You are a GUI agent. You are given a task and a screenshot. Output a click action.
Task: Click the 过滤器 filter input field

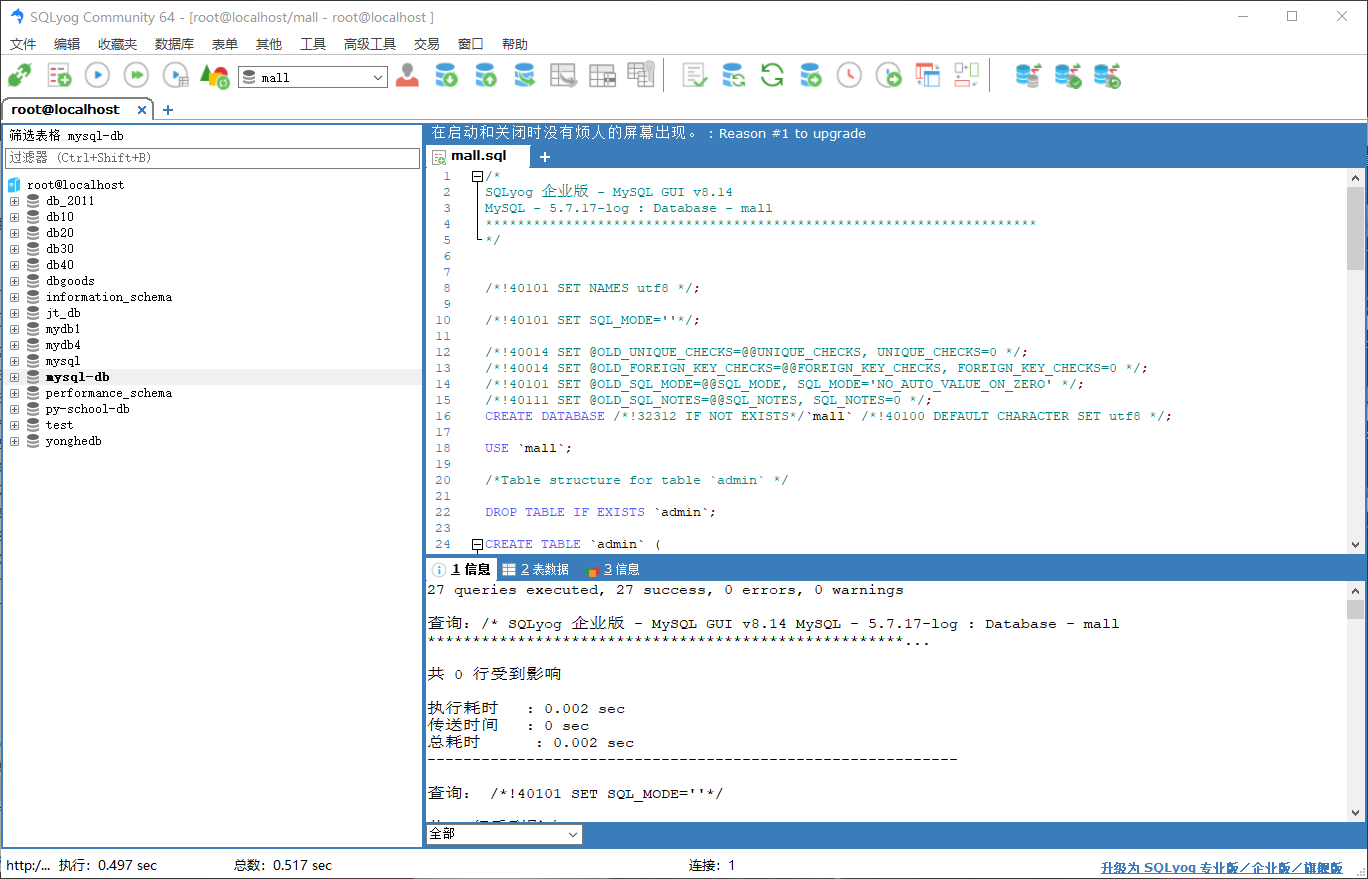[212, 158]
